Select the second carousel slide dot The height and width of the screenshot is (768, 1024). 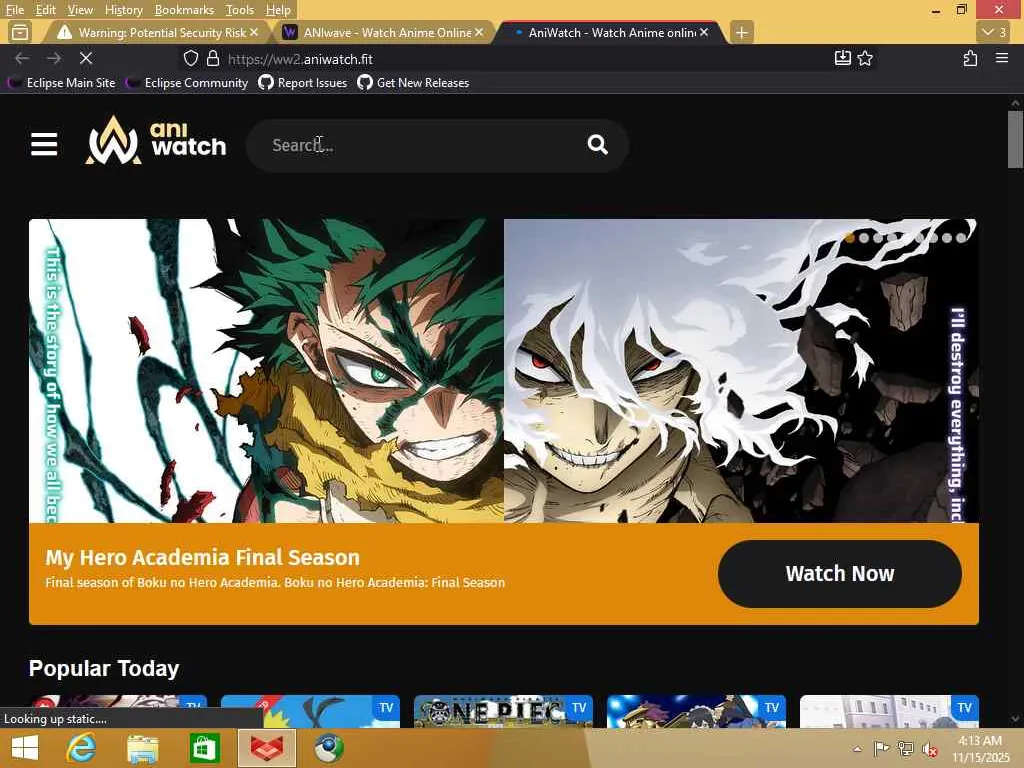click(863, 238)
